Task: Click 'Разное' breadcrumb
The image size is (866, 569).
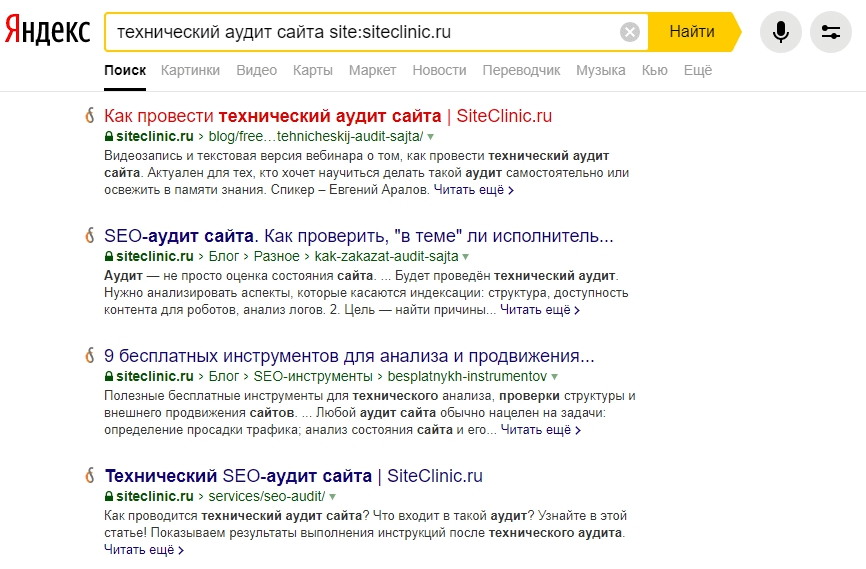Action: pyautogui.click(x=277, y=256)
